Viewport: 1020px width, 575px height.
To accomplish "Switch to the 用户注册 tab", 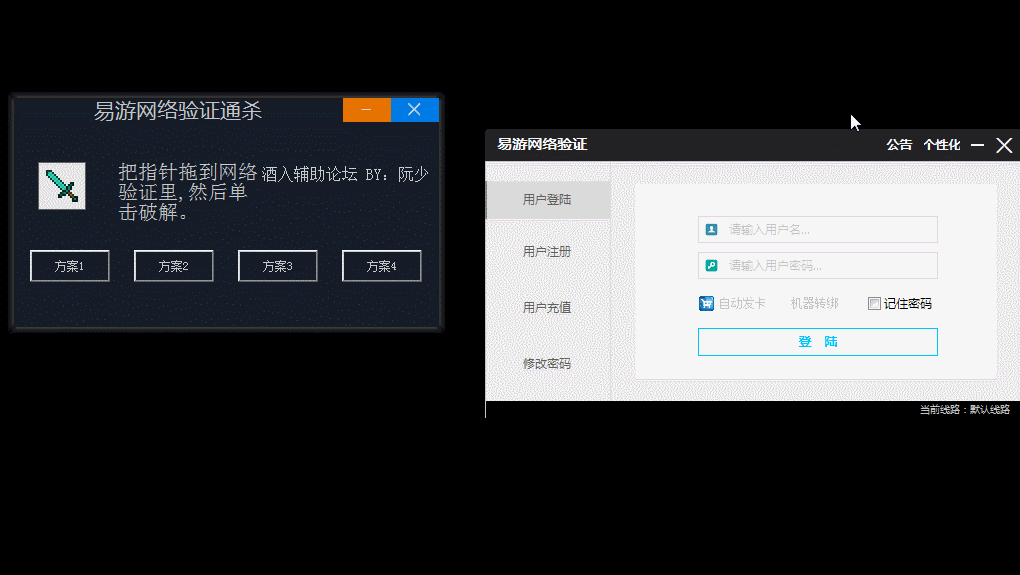I will tap(548, 252).
